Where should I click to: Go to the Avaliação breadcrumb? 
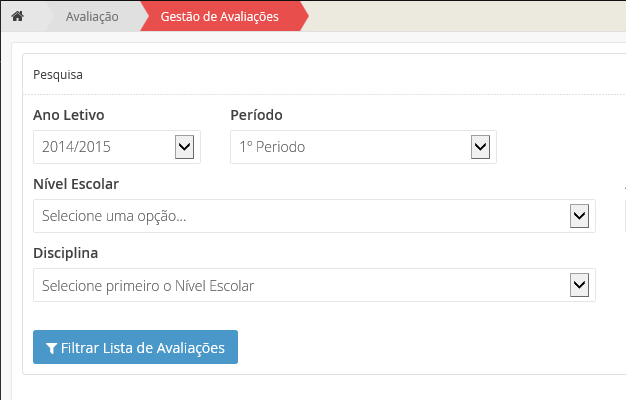pos(92,17)
